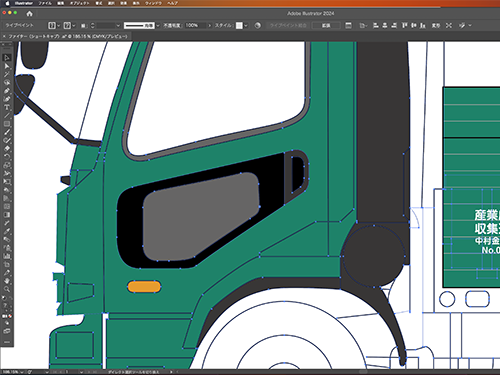Click the 変形 transform link
500x375 pixels.
(436, 25)
